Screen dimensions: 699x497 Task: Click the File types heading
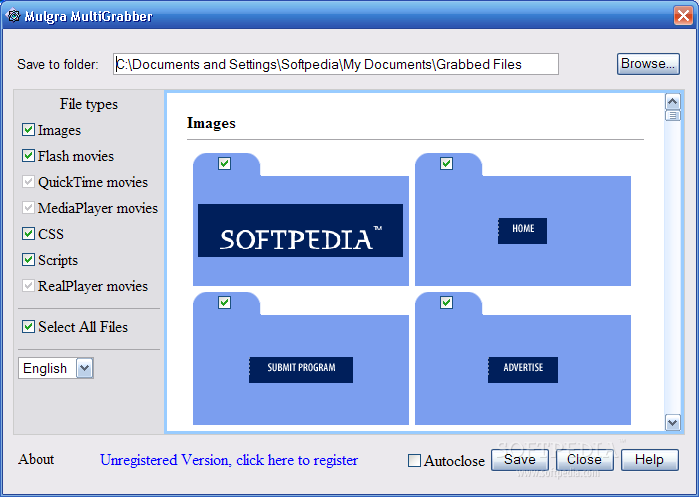point(89,104)
